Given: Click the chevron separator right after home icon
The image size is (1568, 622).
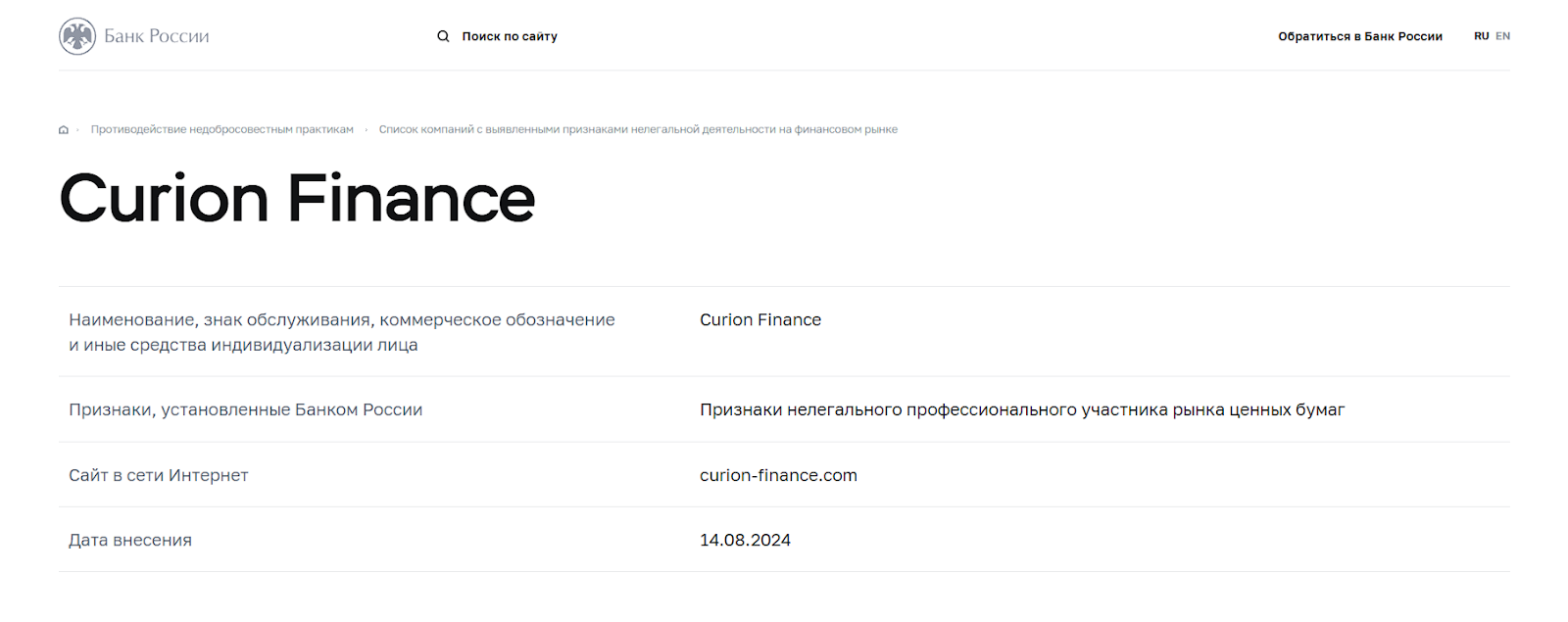Looking at the screenshot, I should click(77, 129).
